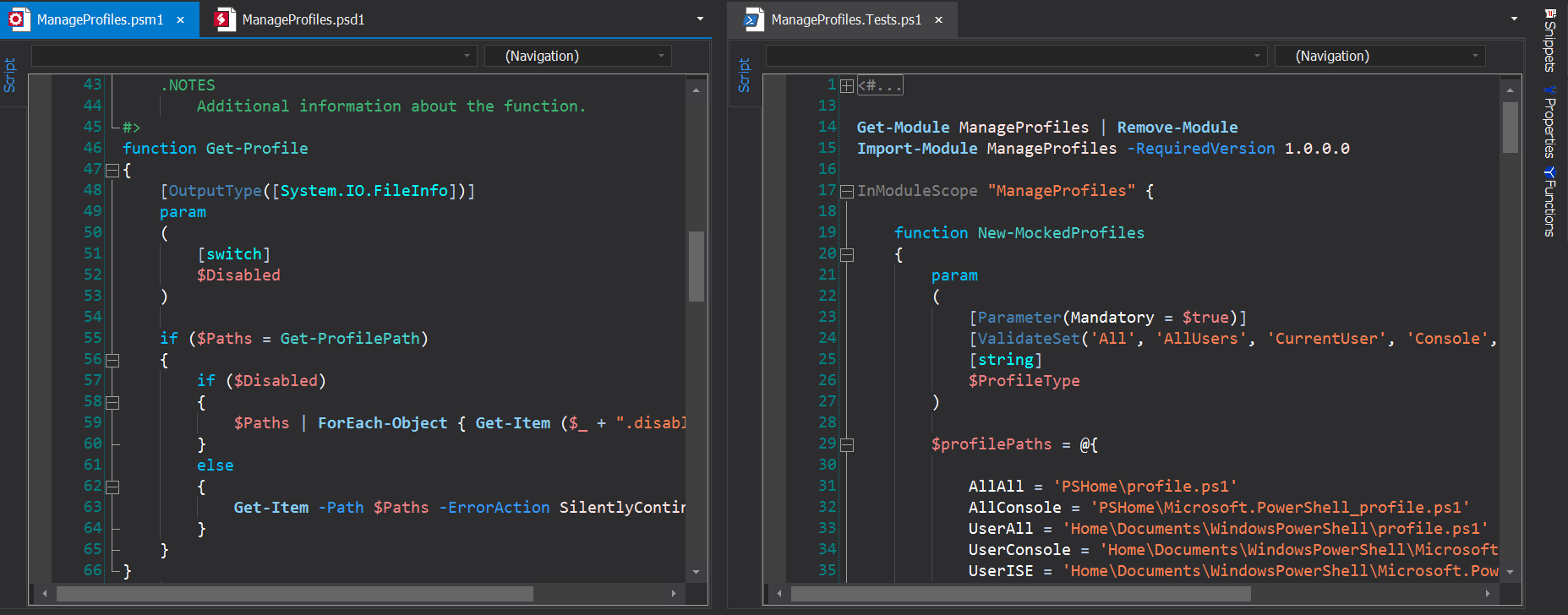The width and height of the screenshot is (1568, 615).
Task: Click 'function Get-Profile' on line 46
Action: pyautogui.click(x=215, y=149)
